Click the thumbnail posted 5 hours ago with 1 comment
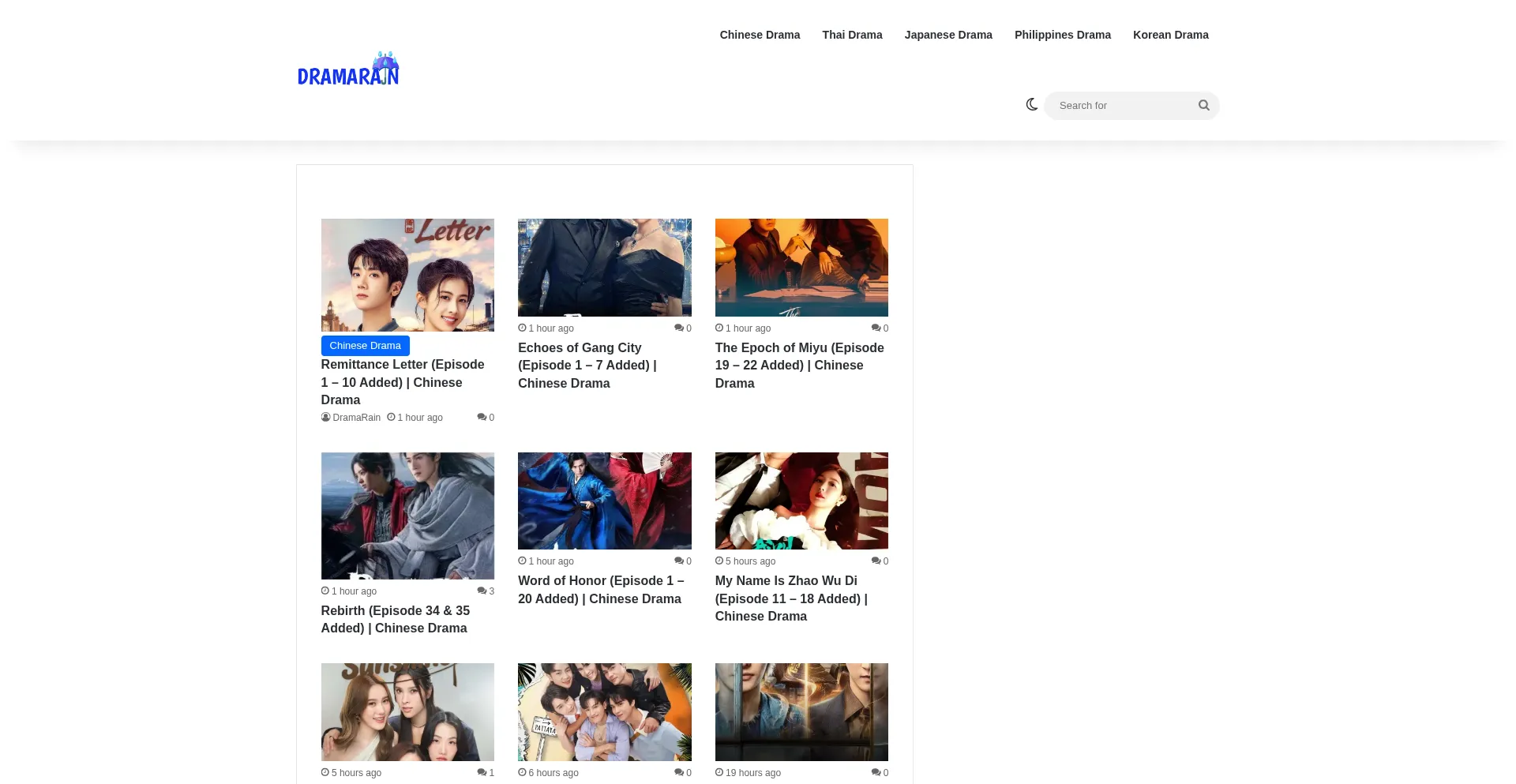 point(407,712)
